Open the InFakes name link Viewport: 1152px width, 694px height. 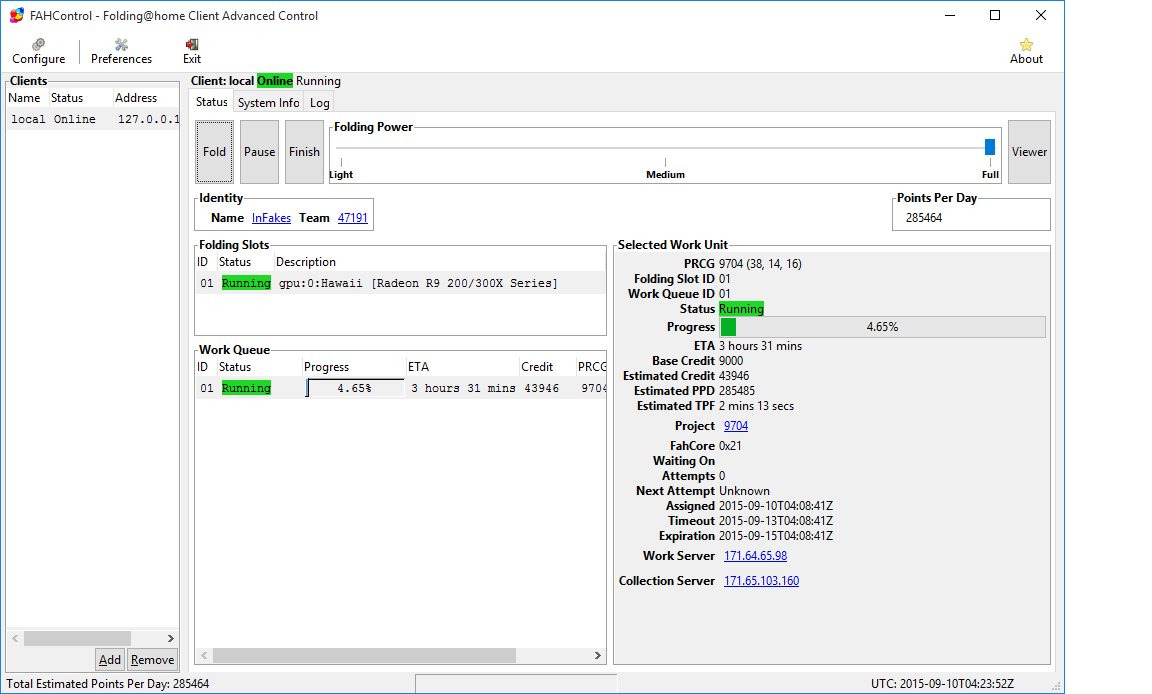pos(271,218)
